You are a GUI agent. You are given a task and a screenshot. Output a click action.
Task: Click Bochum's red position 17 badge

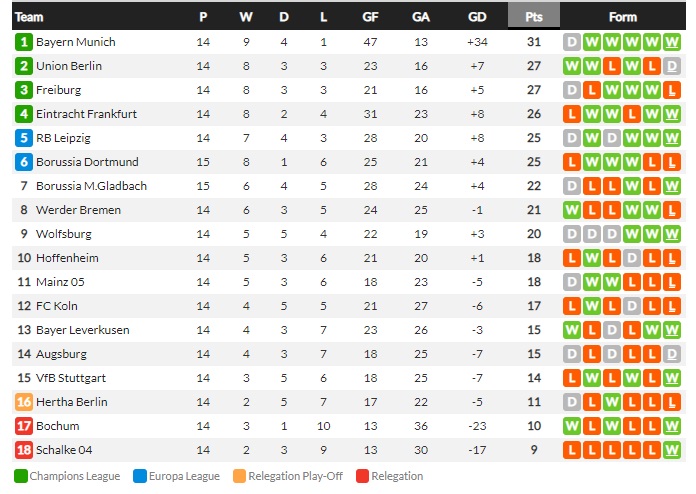24,426
